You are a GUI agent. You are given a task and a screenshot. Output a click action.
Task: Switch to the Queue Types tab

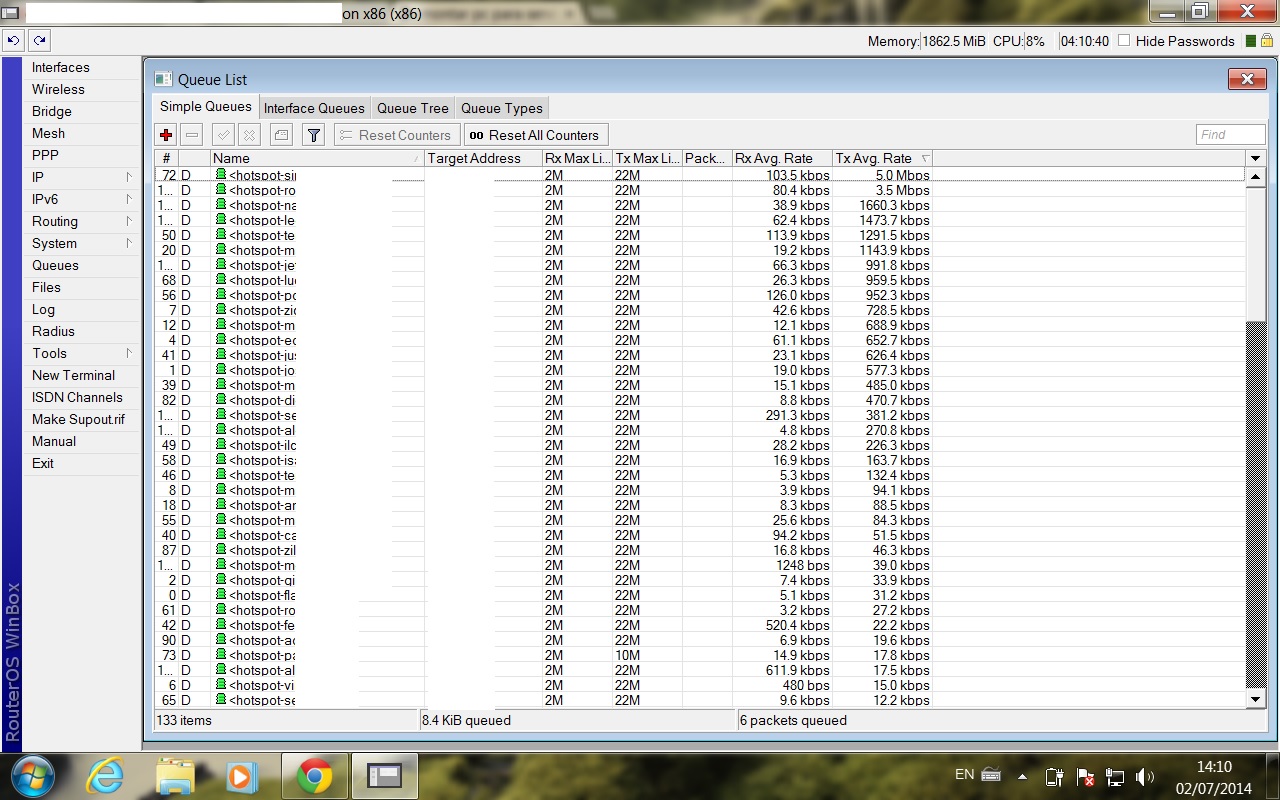502,108
